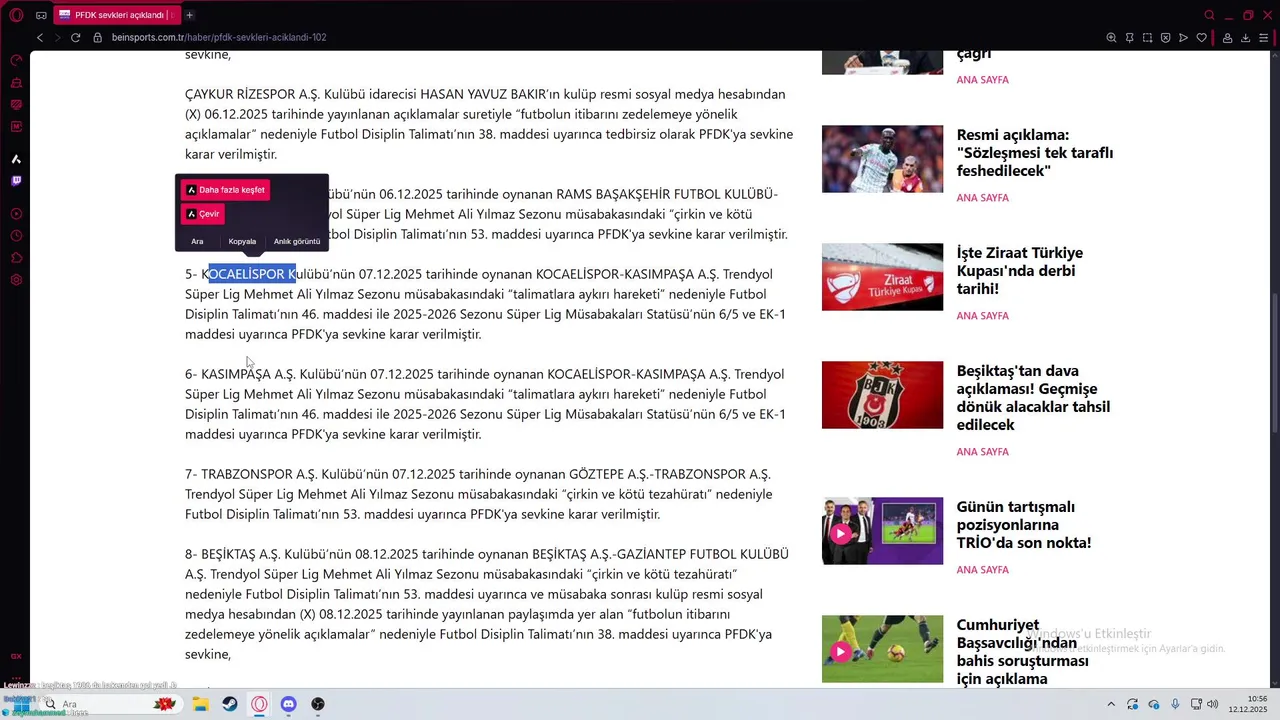The width and height of the screenshot is (1280, 720).
Task: Click the paragraph starting '8- BEŞİKTAŞ A.Ş.'
Action: (487, 604)
